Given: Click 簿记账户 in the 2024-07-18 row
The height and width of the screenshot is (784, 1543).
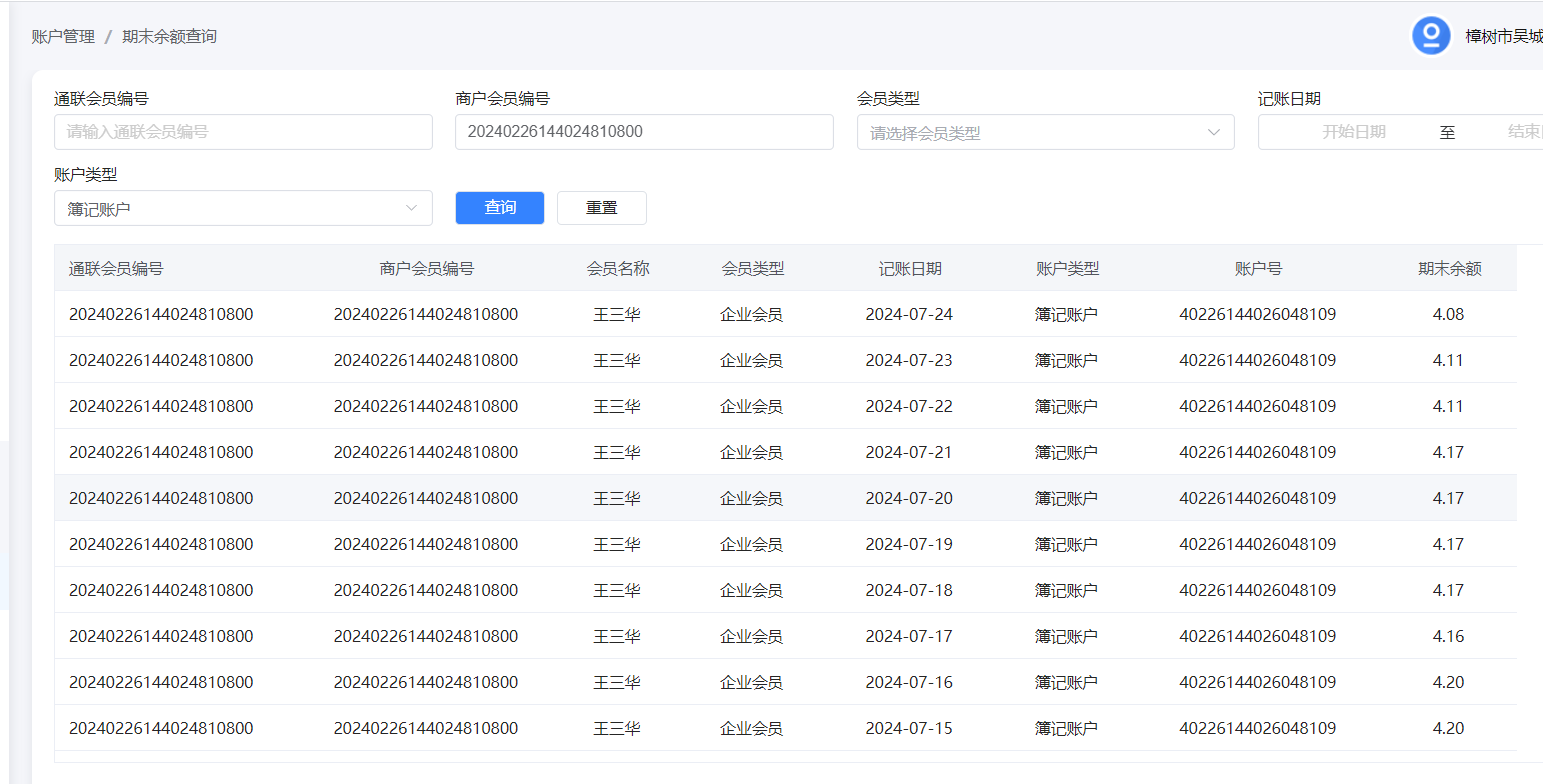Looking at the screenshot, I should 1066,590.
